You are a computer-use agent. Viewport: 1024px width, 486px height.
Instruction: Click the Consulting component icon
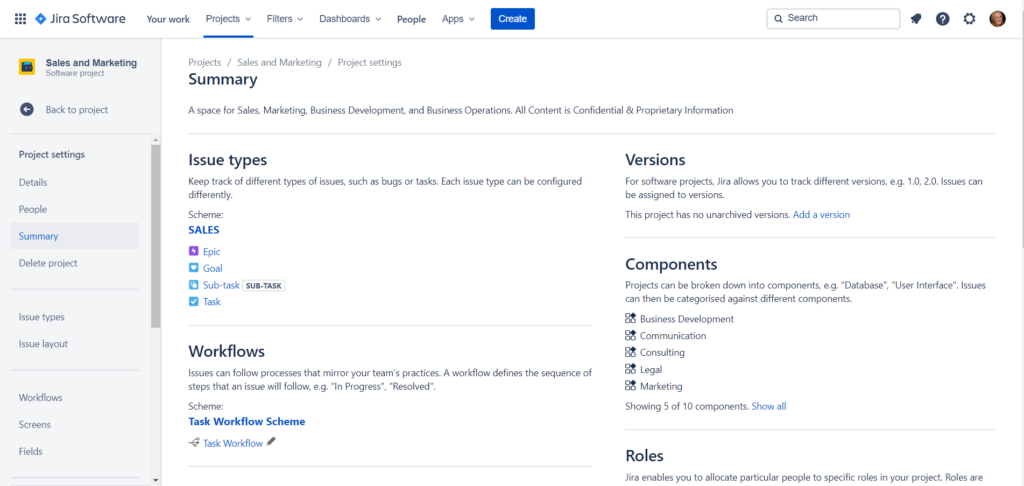pos(630,352)
